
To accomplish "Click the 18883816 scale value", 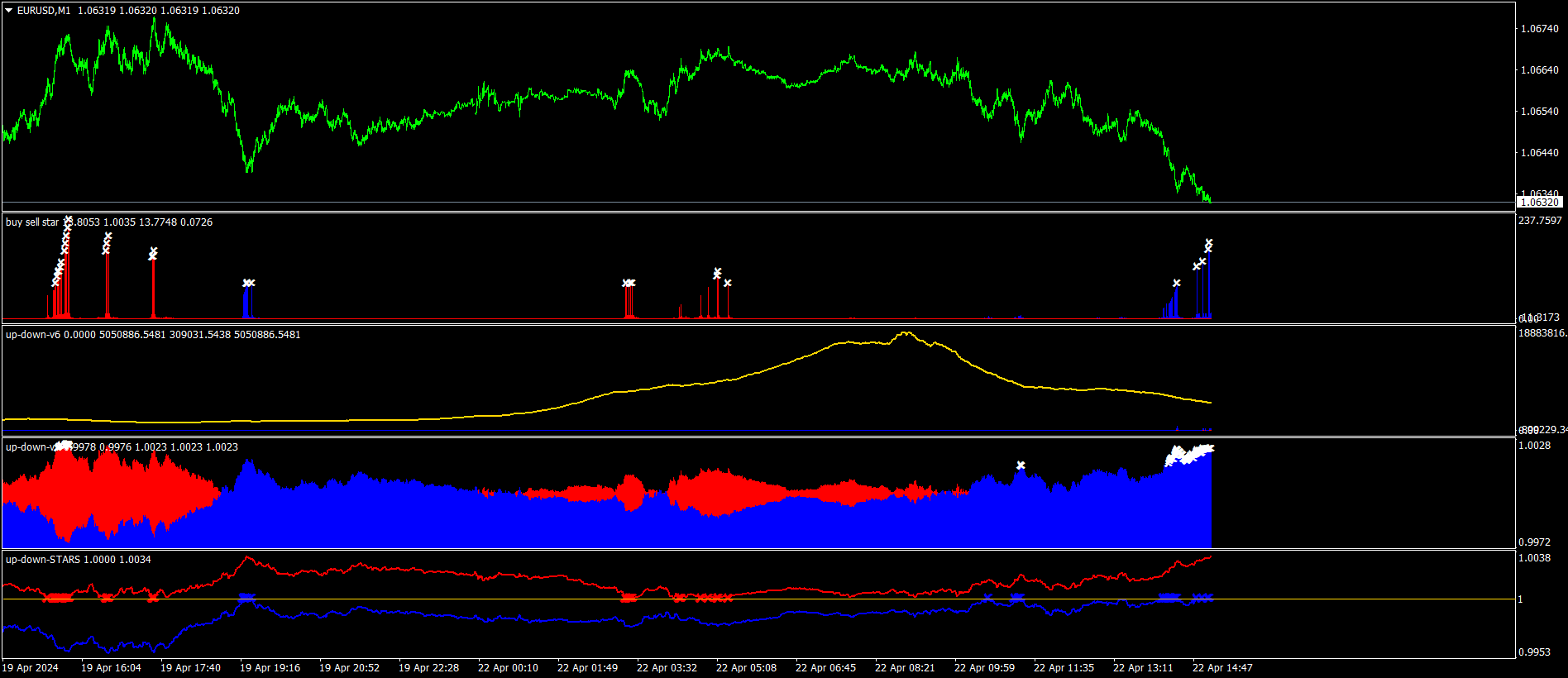I will coord(1542,333).
